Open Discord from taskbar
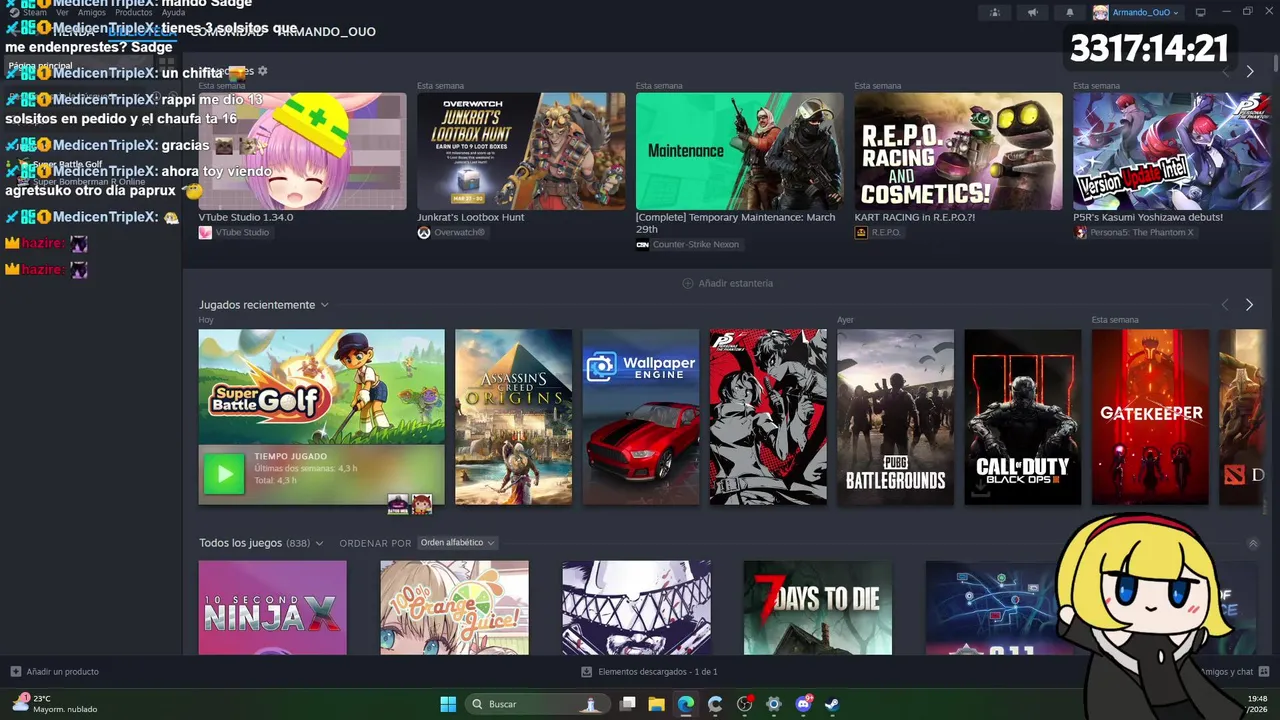 (803, 704)
